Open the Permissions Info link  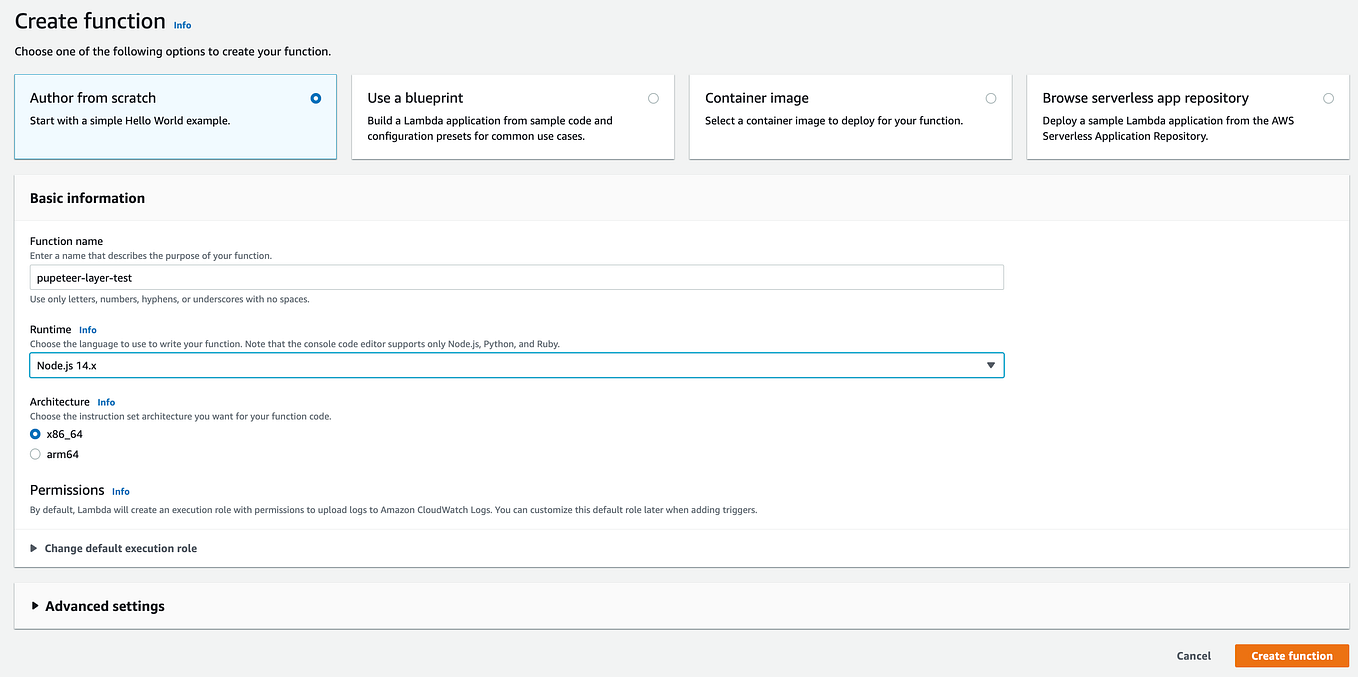120,491
